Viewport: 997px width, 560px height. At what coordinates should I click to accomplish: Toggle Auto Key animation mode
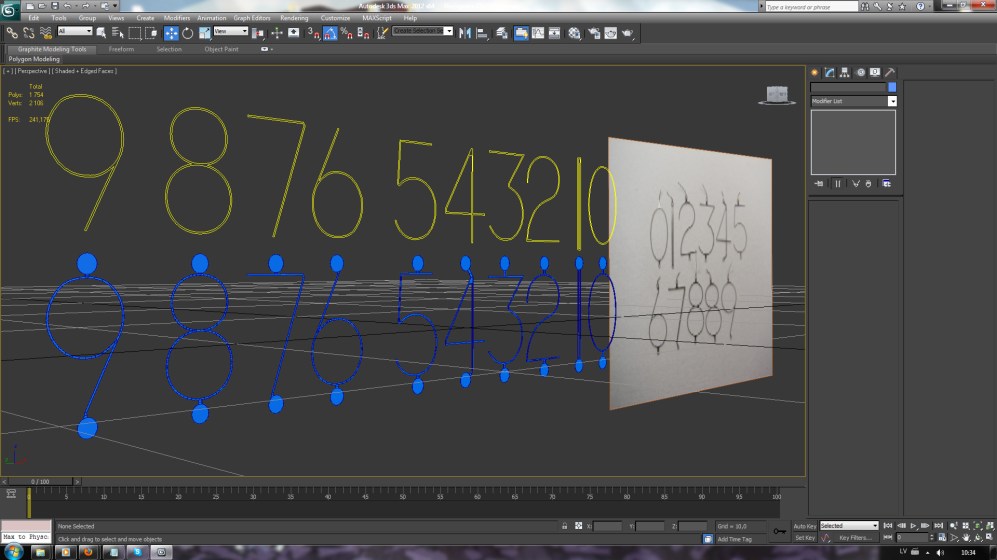(x=804, y=526)
